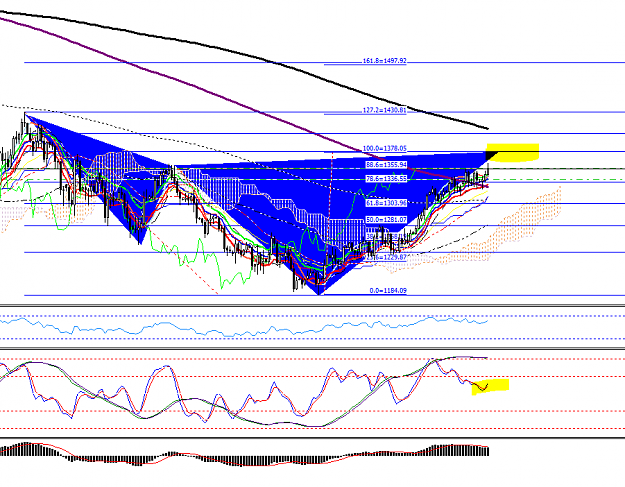Select the 78.6=1336.55 retracement label

(386, 179)
